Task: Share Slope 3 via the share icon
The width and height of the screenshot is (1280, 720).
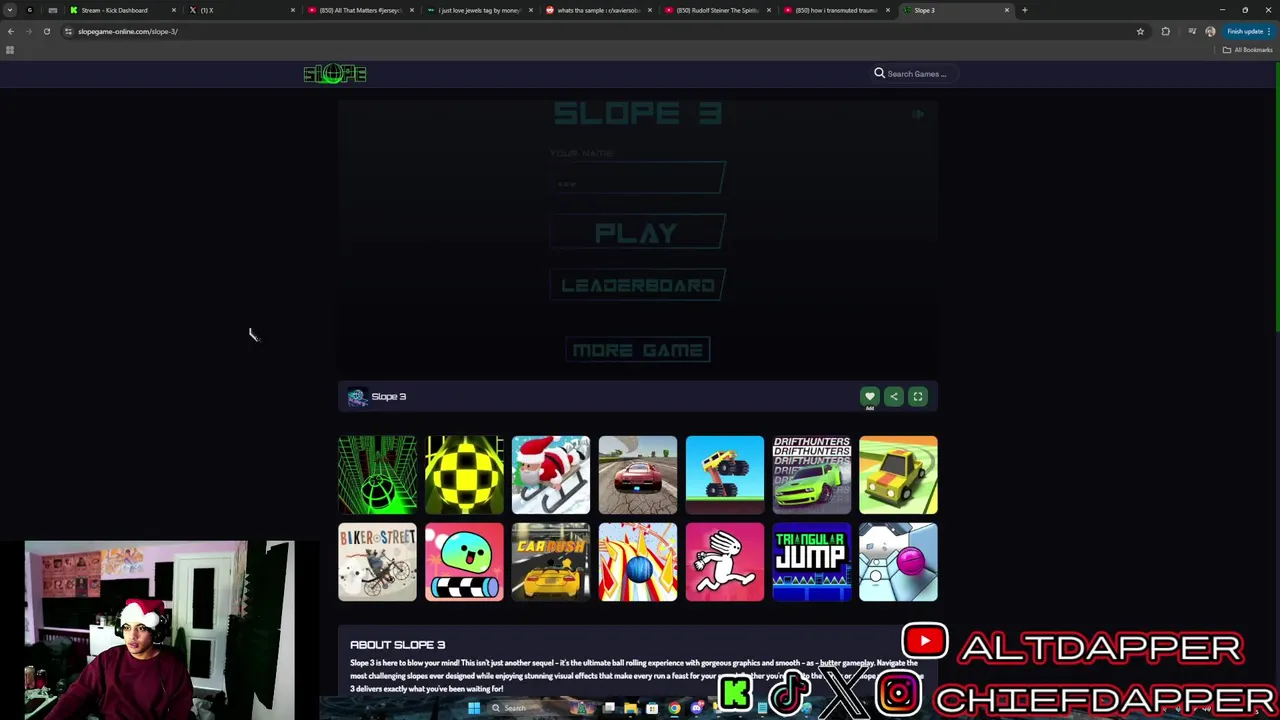Action: click(x=894, y=397)
